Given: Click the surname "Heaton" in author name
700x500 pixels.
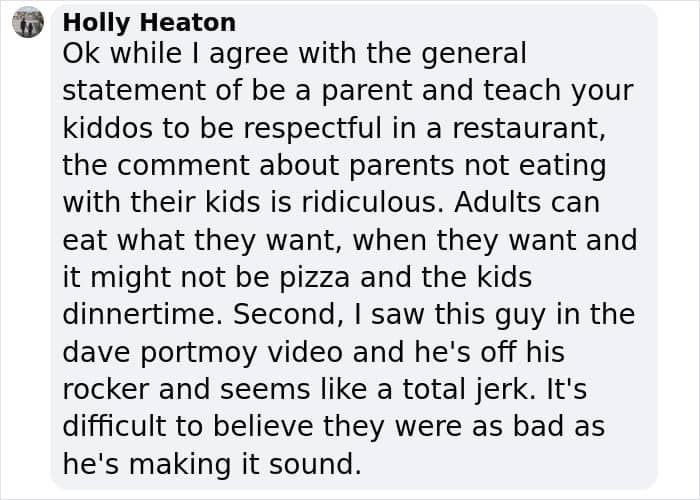Looking at the screenshot, I should pos(188,22).
